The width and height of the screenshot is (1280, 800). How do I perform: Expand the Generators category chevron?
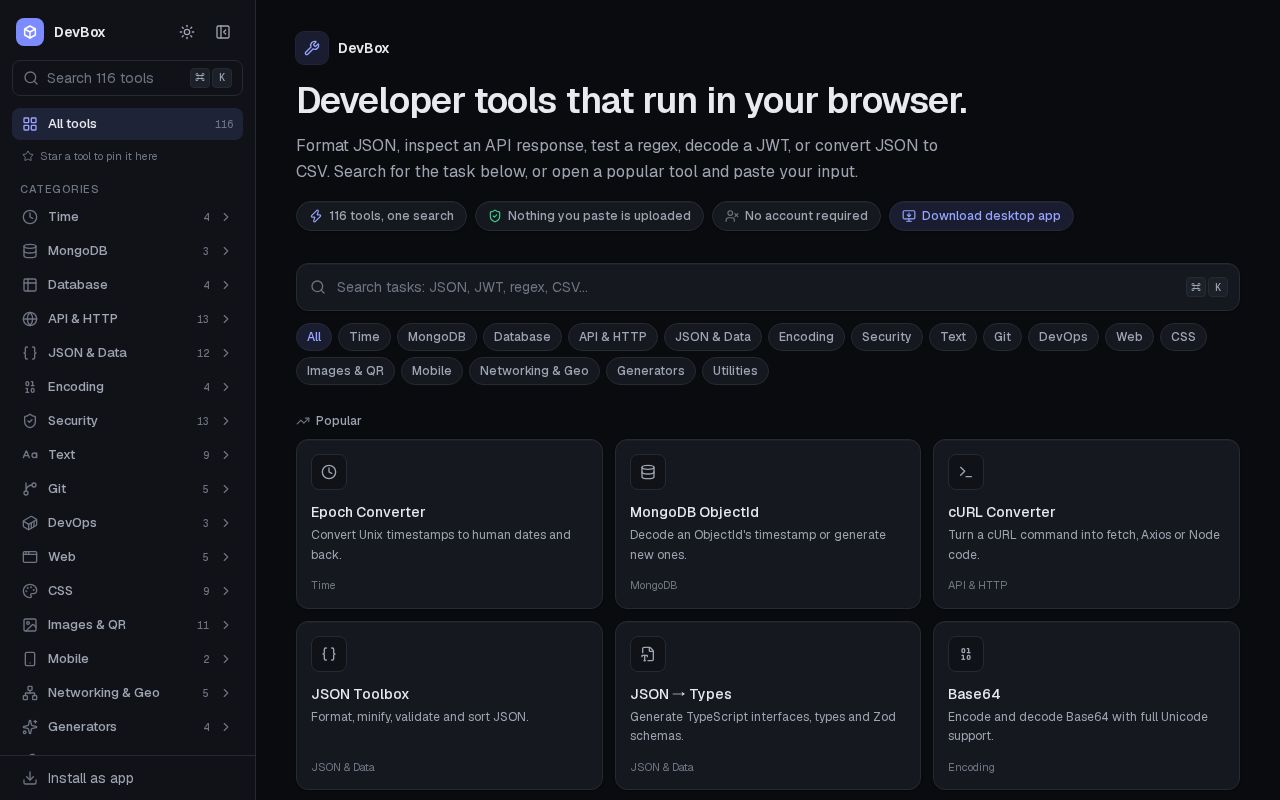[226, 727]
